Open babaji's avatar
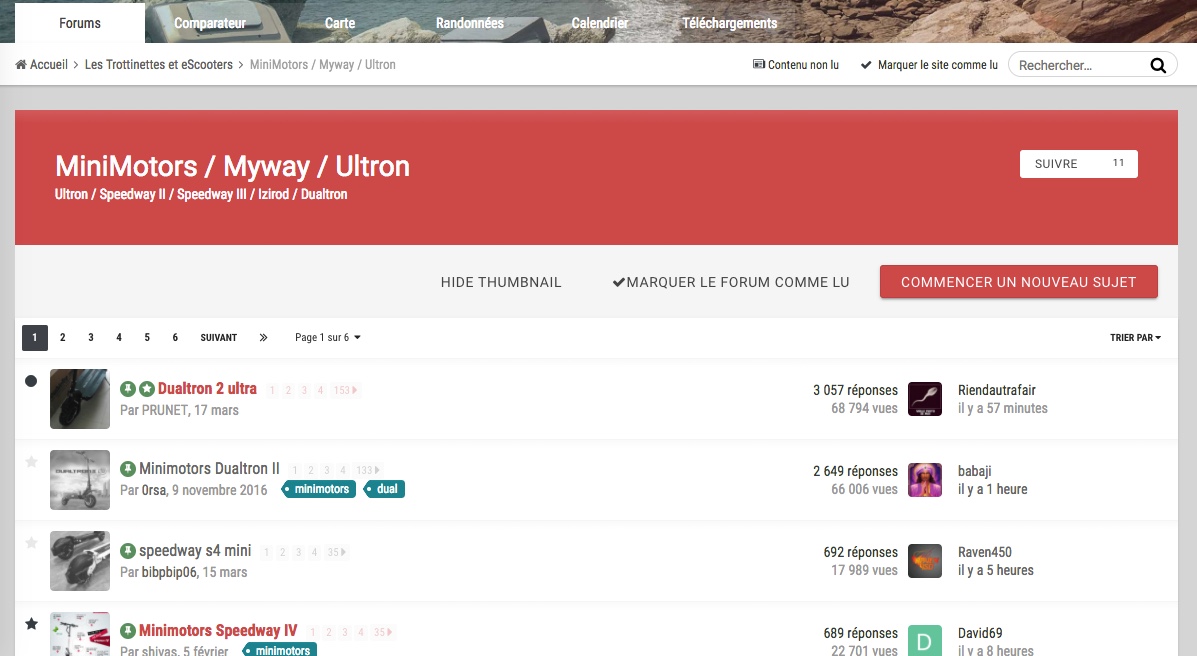The image size is (1197, 656). click(x=924, y=480)
